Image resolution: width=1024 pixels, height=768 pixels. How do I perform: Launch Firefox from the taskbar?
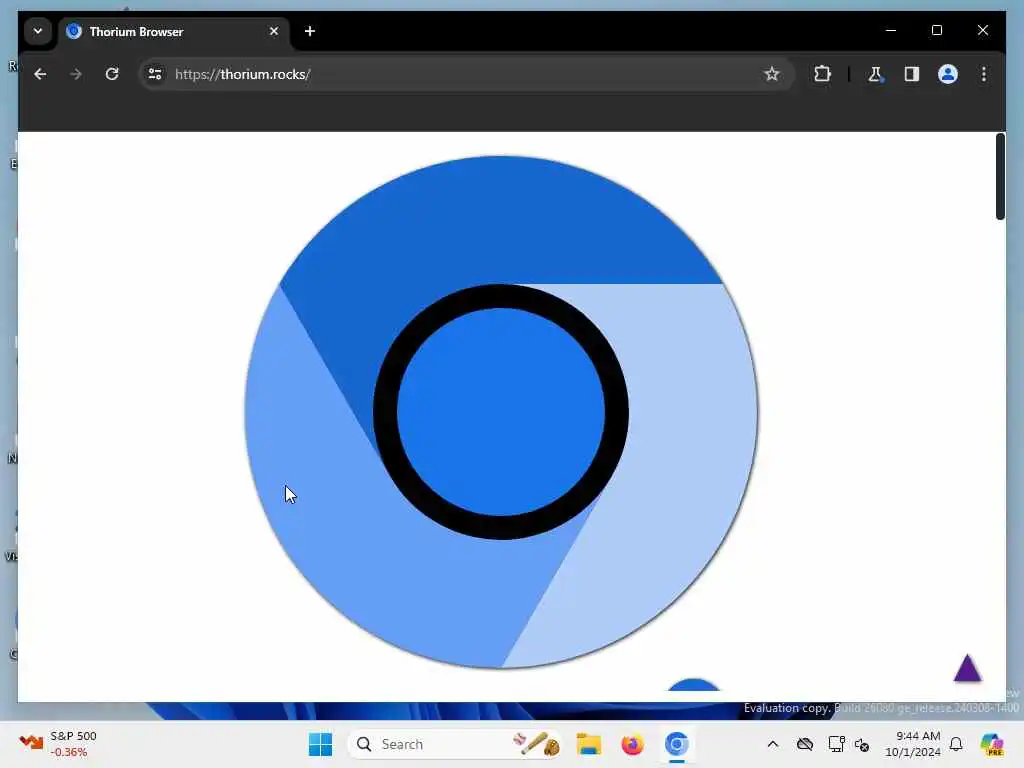pyautogui.click(x=632, y=744)
